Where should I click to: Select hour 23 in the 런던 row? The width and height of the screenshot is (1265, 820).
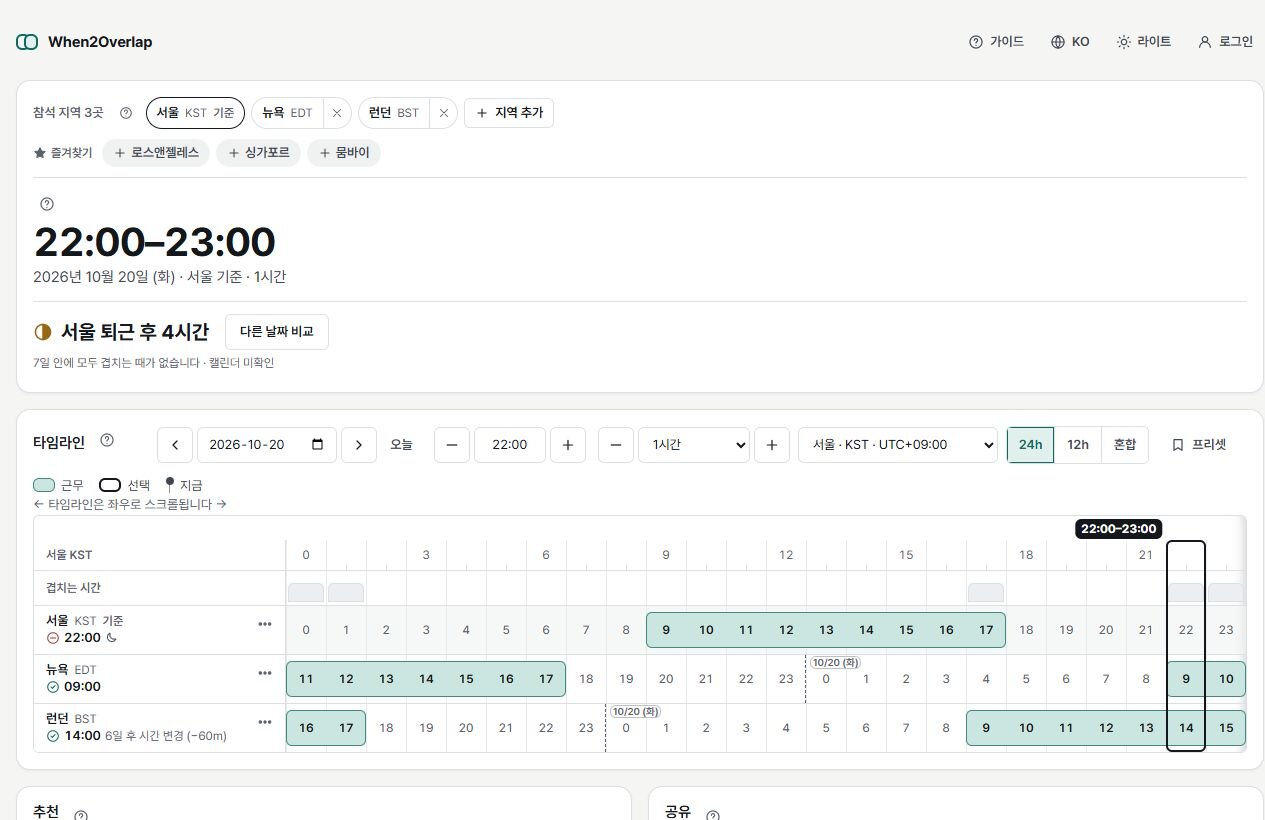pos(586,728)
